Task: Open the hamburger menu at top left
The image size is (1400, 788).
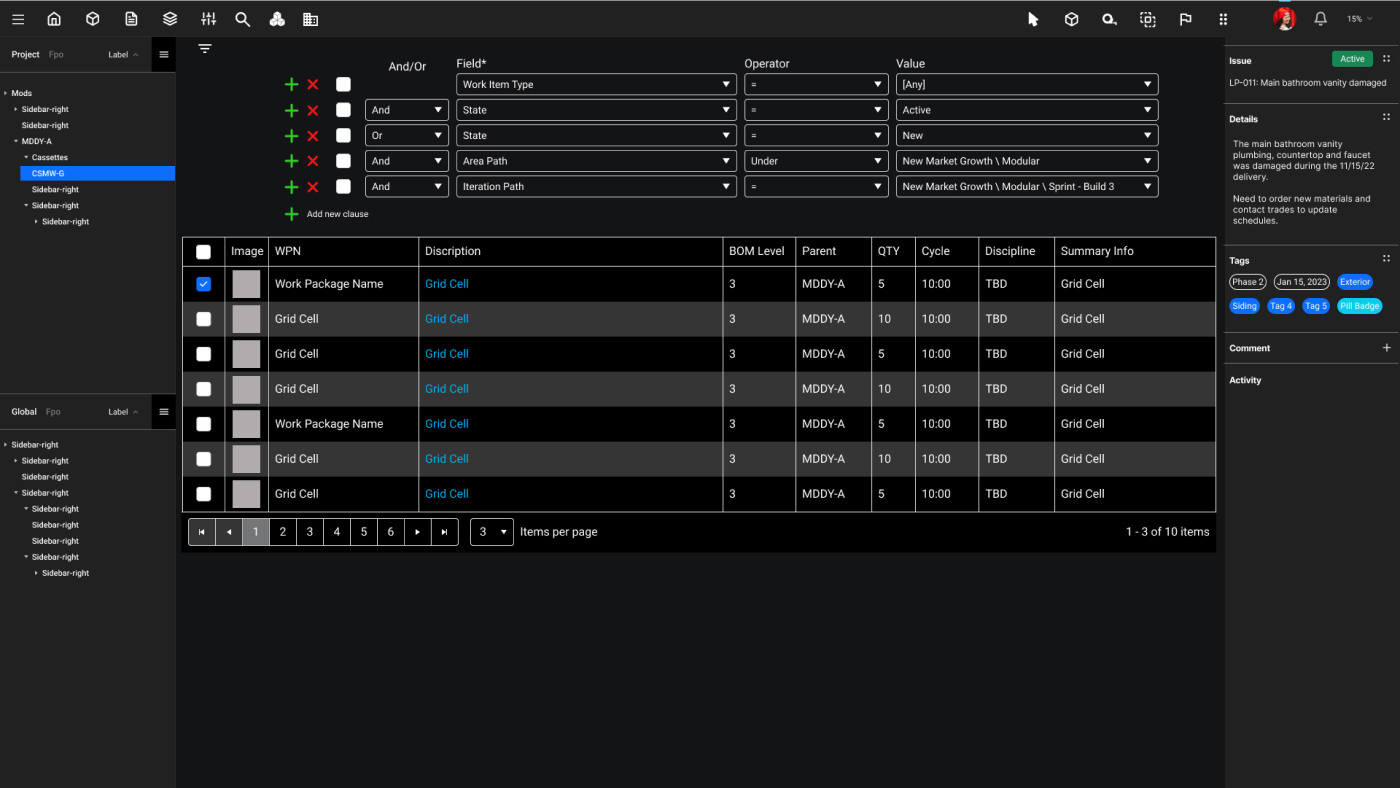Action: point(18,19)
